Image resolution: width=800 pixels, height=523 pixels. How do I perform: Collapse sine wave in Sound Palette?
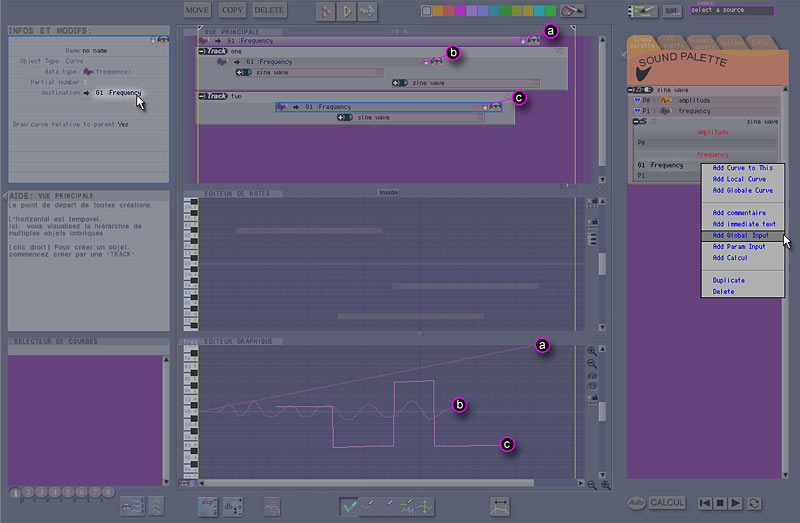(631, 90)
